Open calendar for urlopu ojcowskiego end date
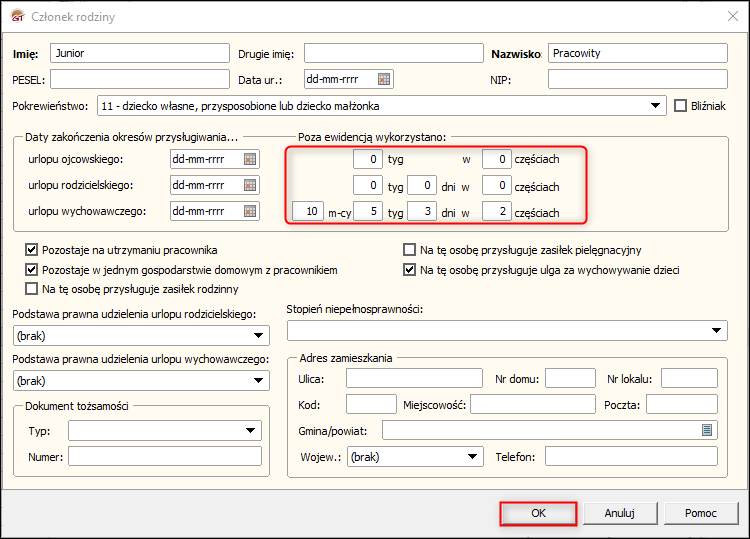Screen dimensions: 750x539 pos(250,159)
